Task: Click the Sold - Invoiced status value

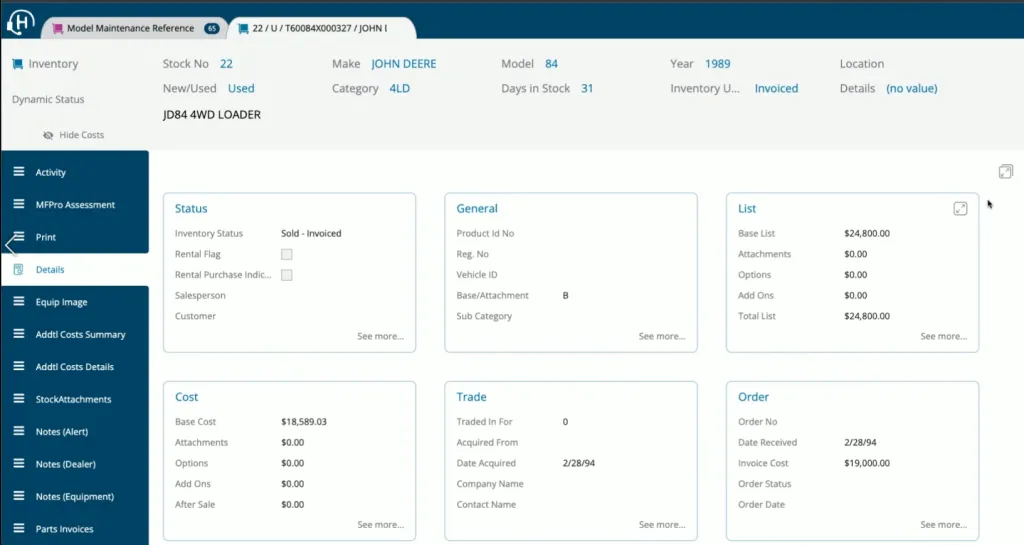Action: (x=311, y=233)
